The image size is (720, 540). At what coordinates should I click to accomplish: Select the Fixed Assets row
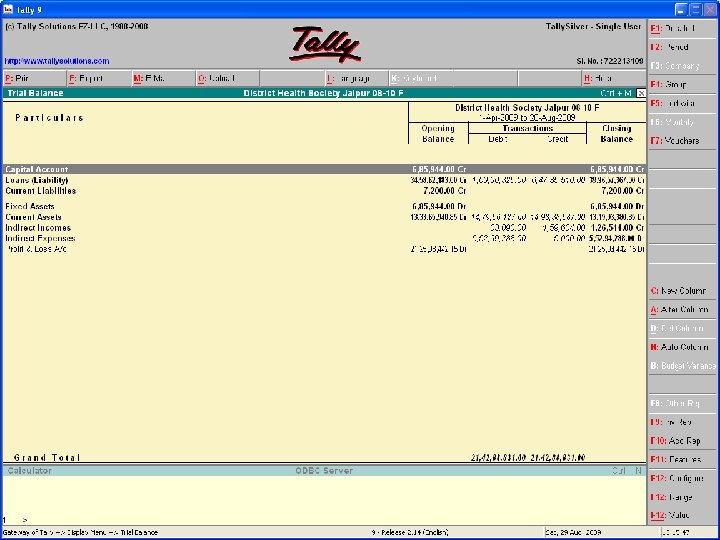tap(324, 207)
